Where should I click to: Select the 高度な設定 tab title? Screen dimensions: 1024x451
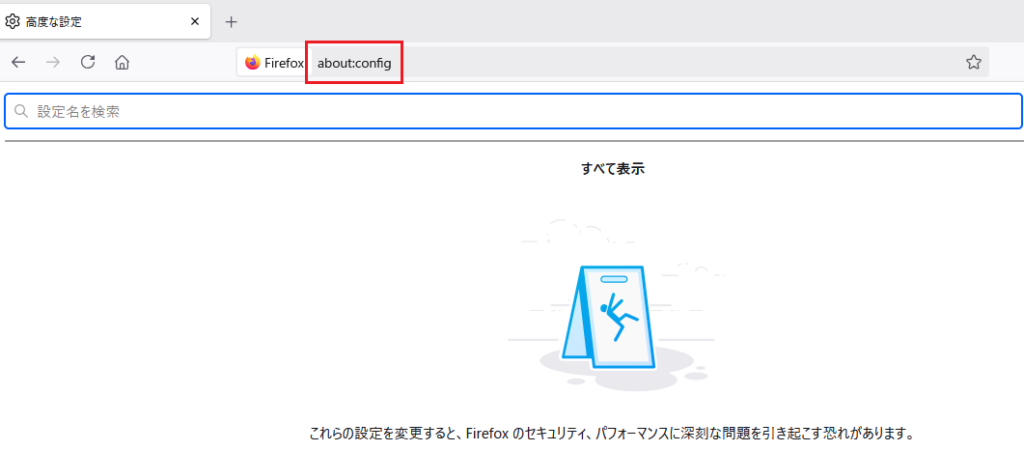[x=54, y=22]
